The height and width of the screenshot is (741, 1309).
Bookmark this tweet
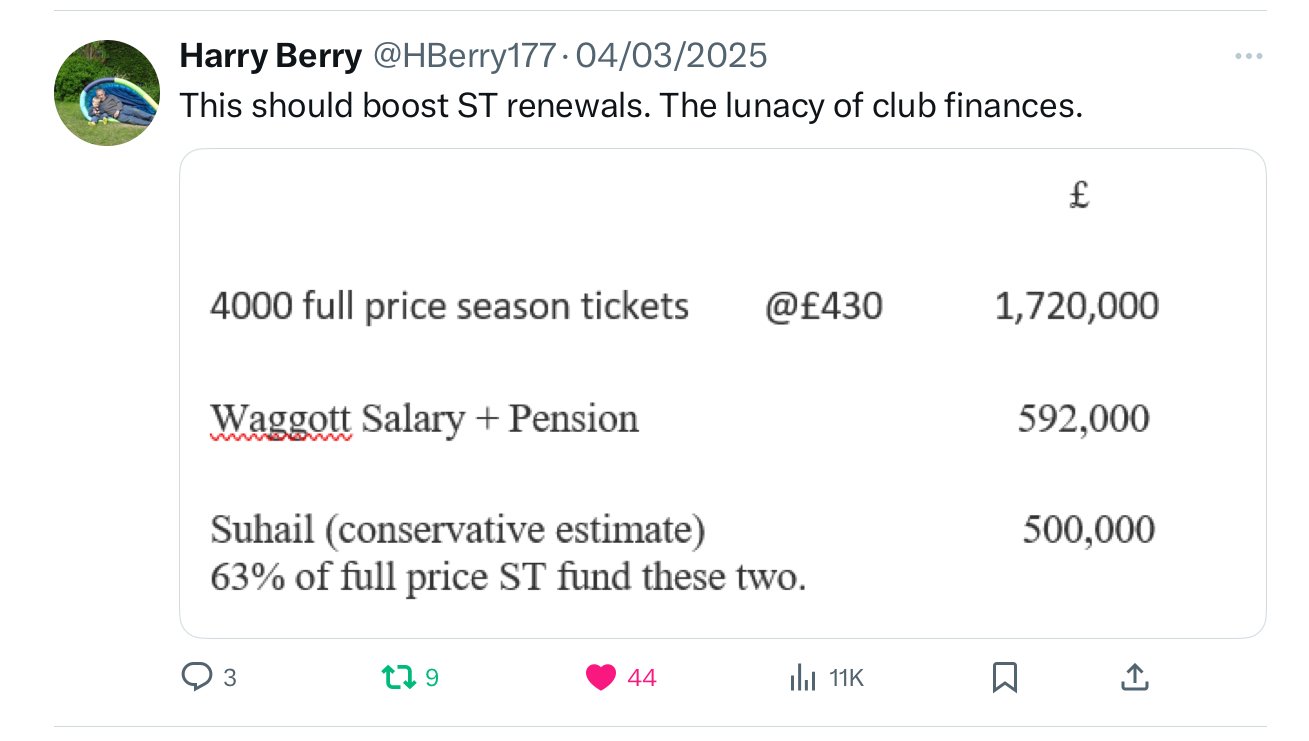pyautogui.click(x=1004, y=678)
